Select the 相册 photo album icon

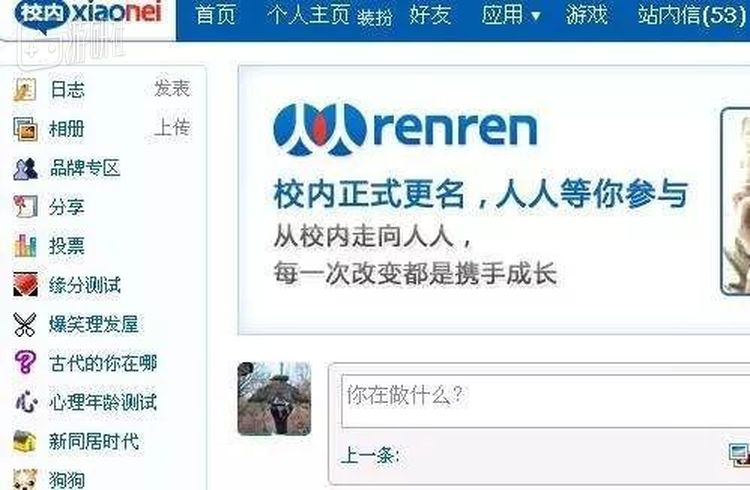[25, 129]
